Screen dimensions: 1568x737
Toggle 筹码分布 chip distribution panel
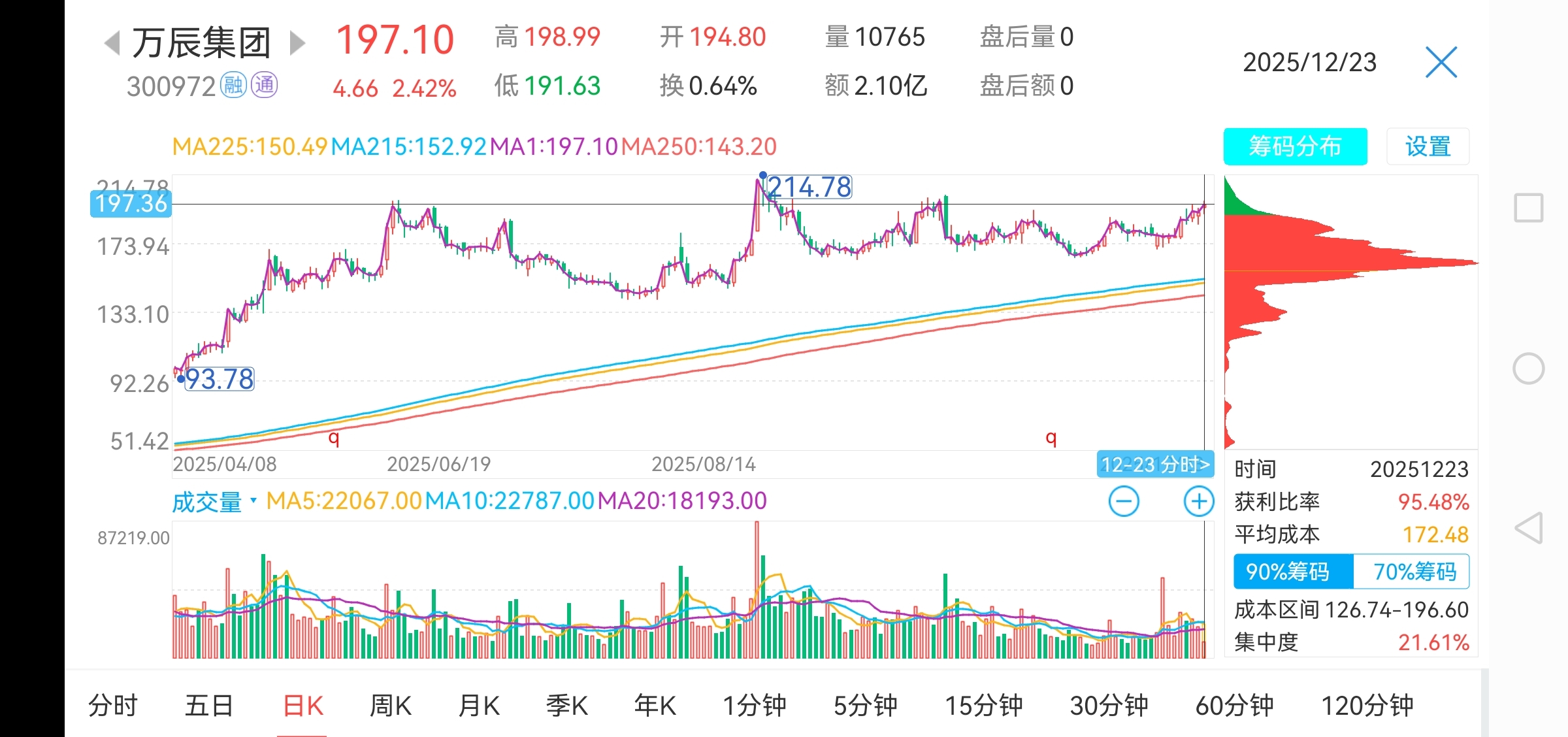pos(1295,146)
